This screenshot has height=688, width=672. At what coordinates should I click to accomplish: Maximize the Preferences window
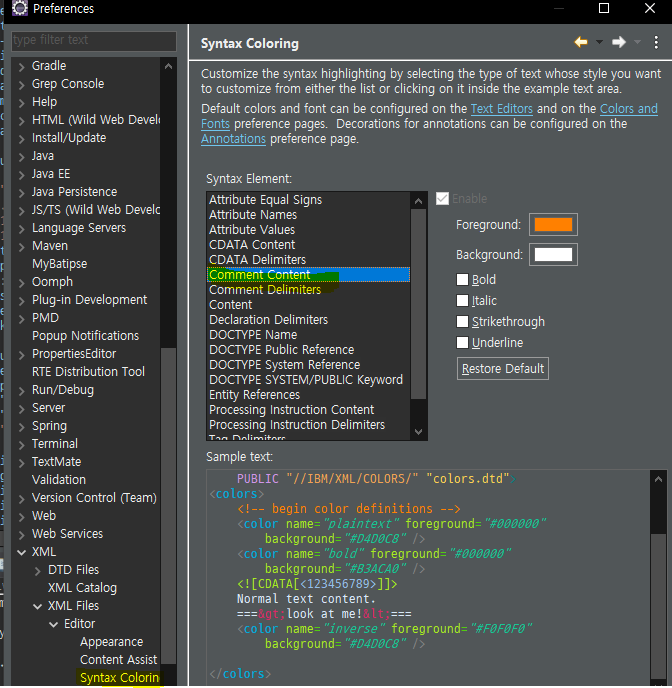604,8
